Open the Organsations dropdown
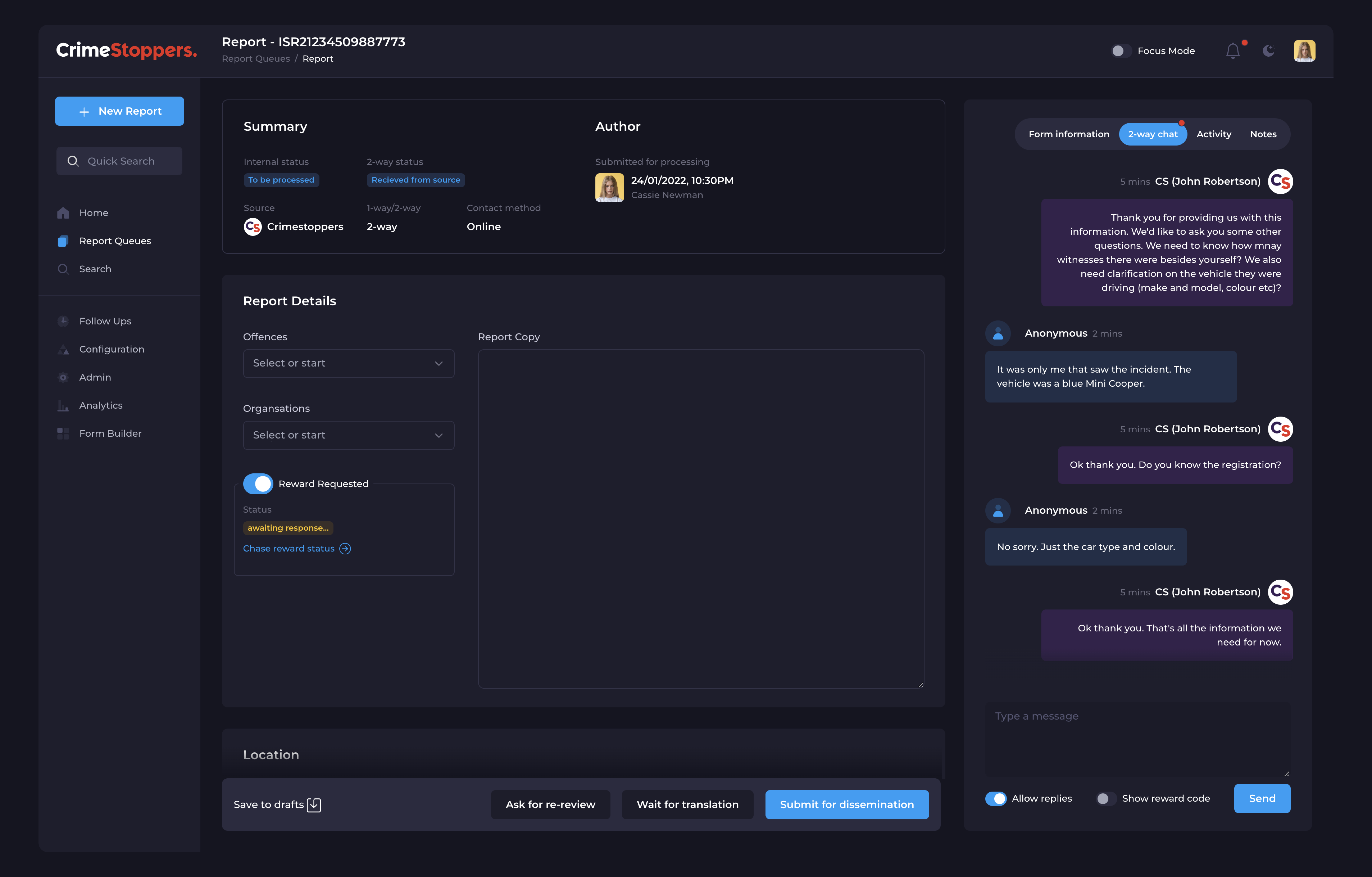The image size is (1372, 877). click(348, 435)
